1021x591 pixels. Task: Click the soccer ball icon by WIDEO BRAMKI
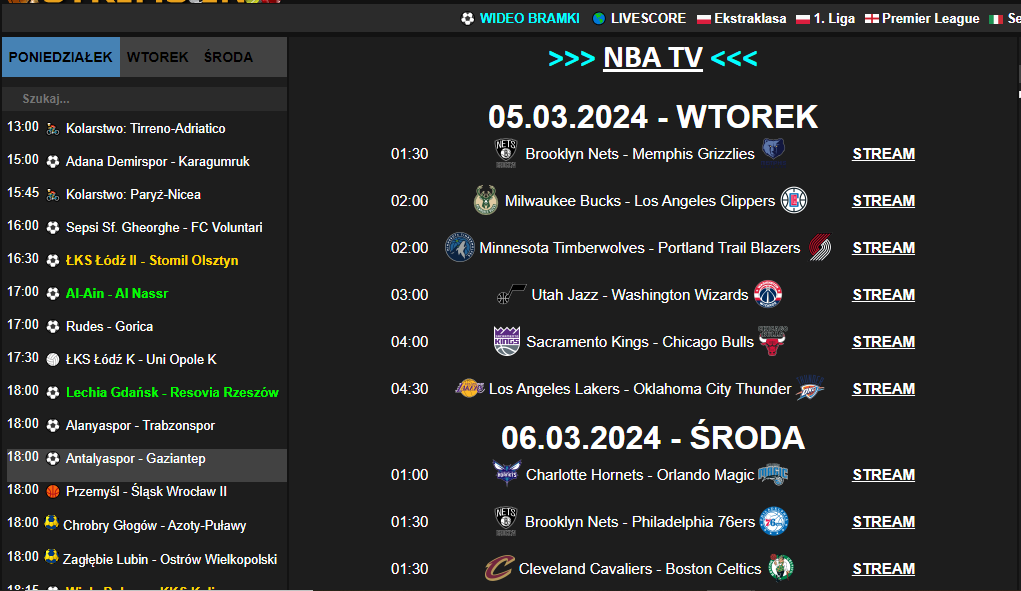coord(468,19)
